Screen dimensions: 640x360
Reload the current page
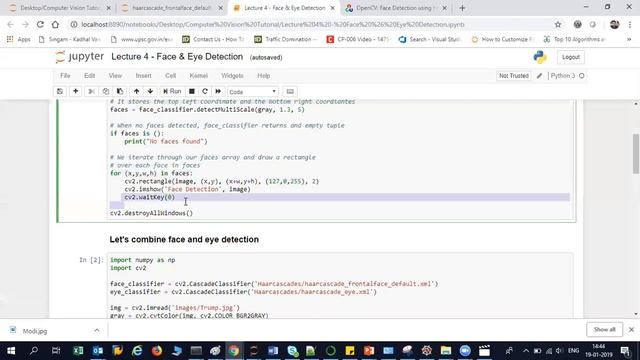click(x=40, y=24)
